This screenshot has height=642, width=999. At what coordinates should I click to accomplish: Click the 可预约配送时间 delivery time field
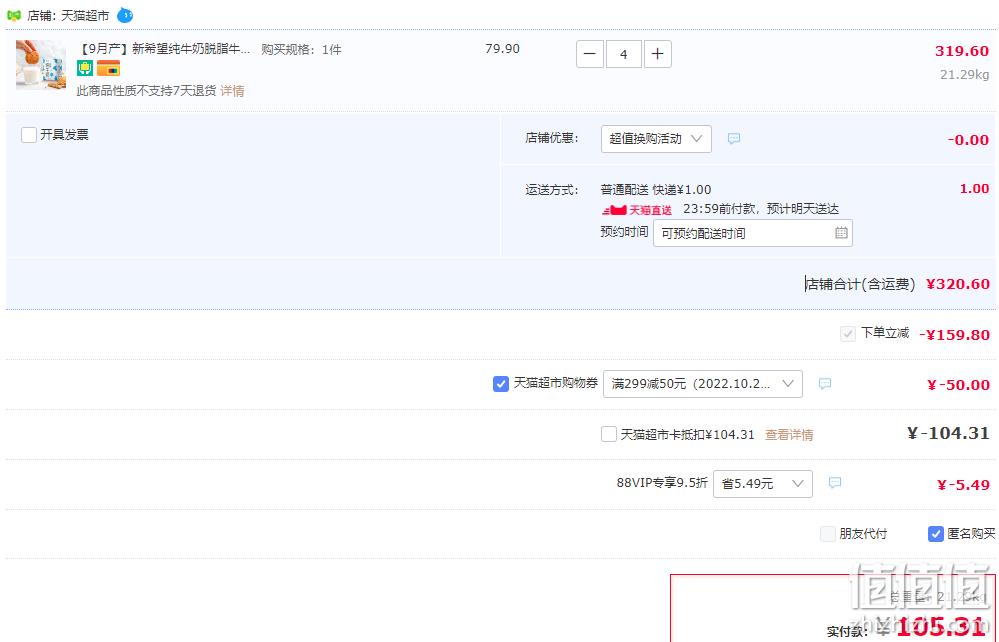click(753, 233)
